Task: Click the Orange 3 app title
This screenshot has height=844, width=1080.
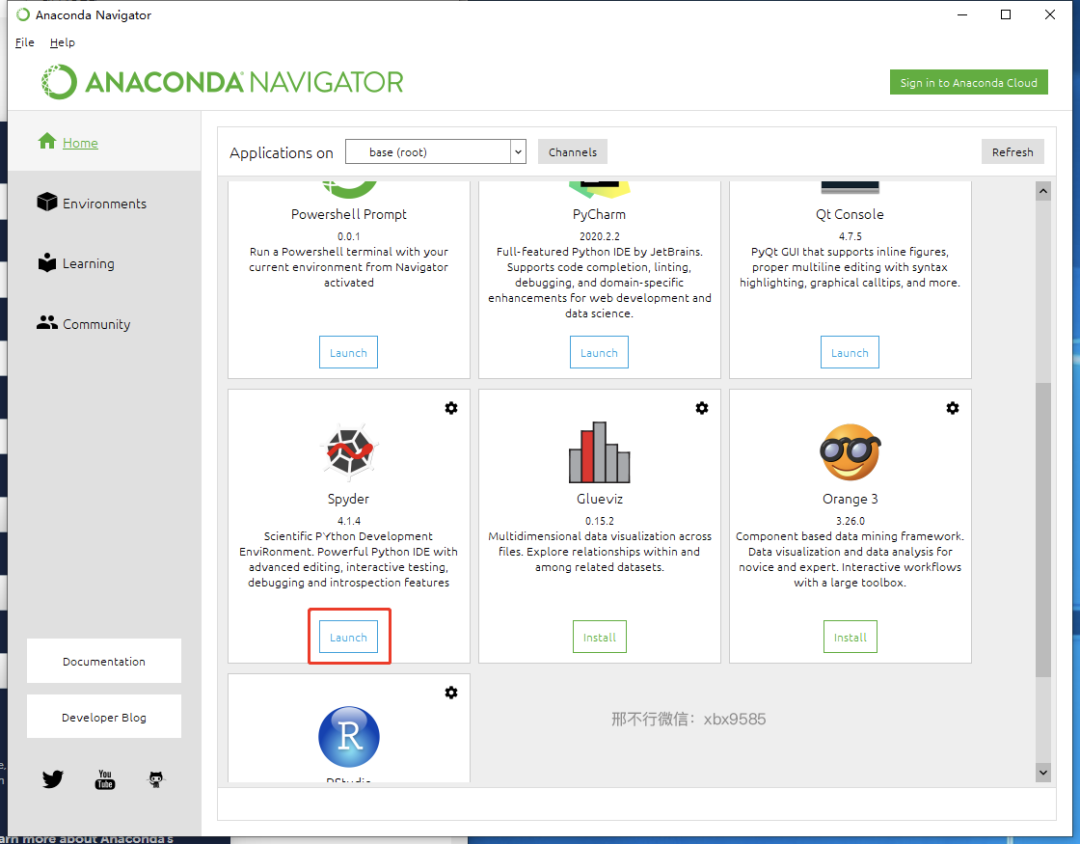Action: click(850, 498)
